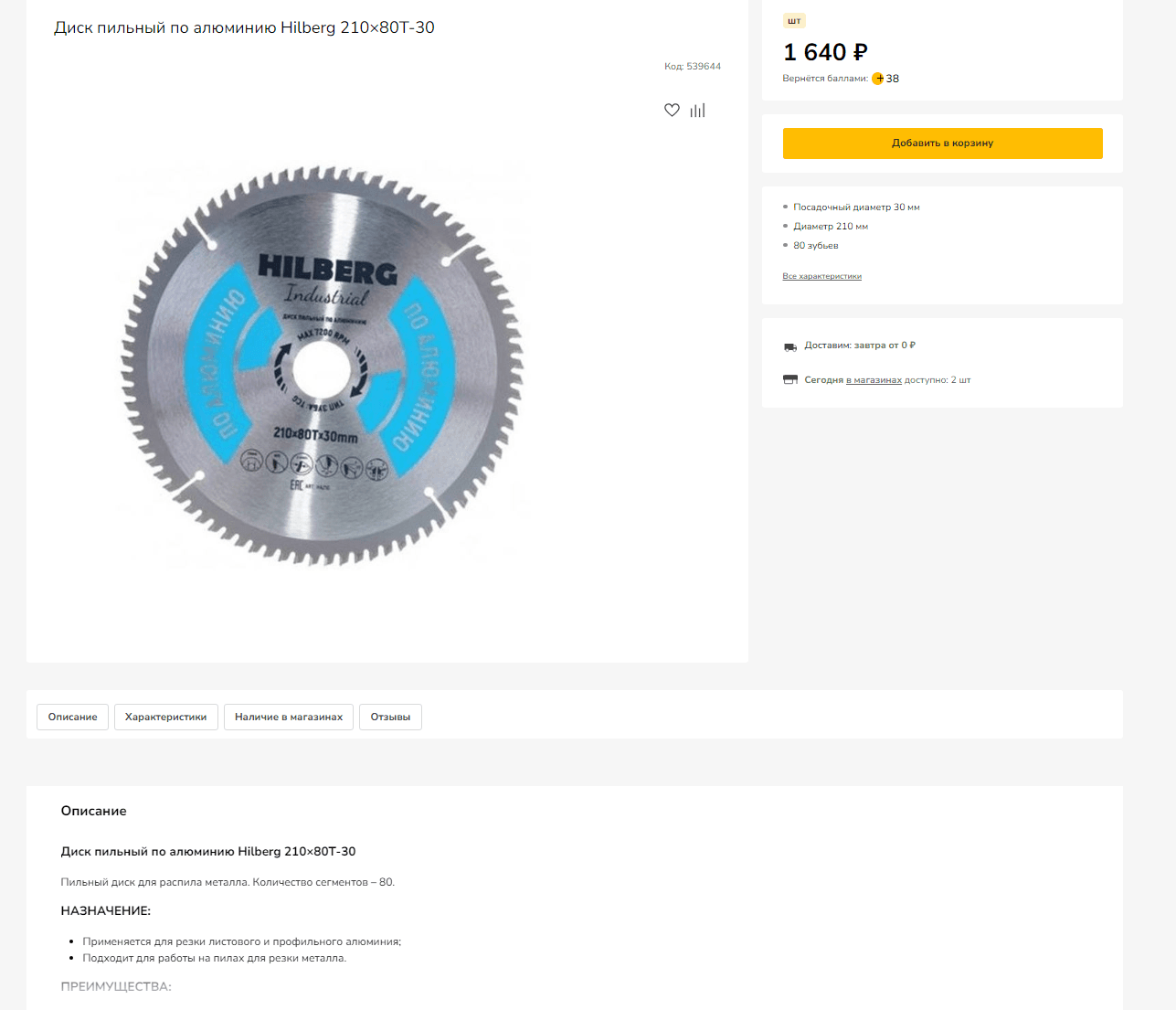This screenshot has width=1176, height=1010.
Task: Click the Hilberg saw blade product image
Action: pos(323,366)
